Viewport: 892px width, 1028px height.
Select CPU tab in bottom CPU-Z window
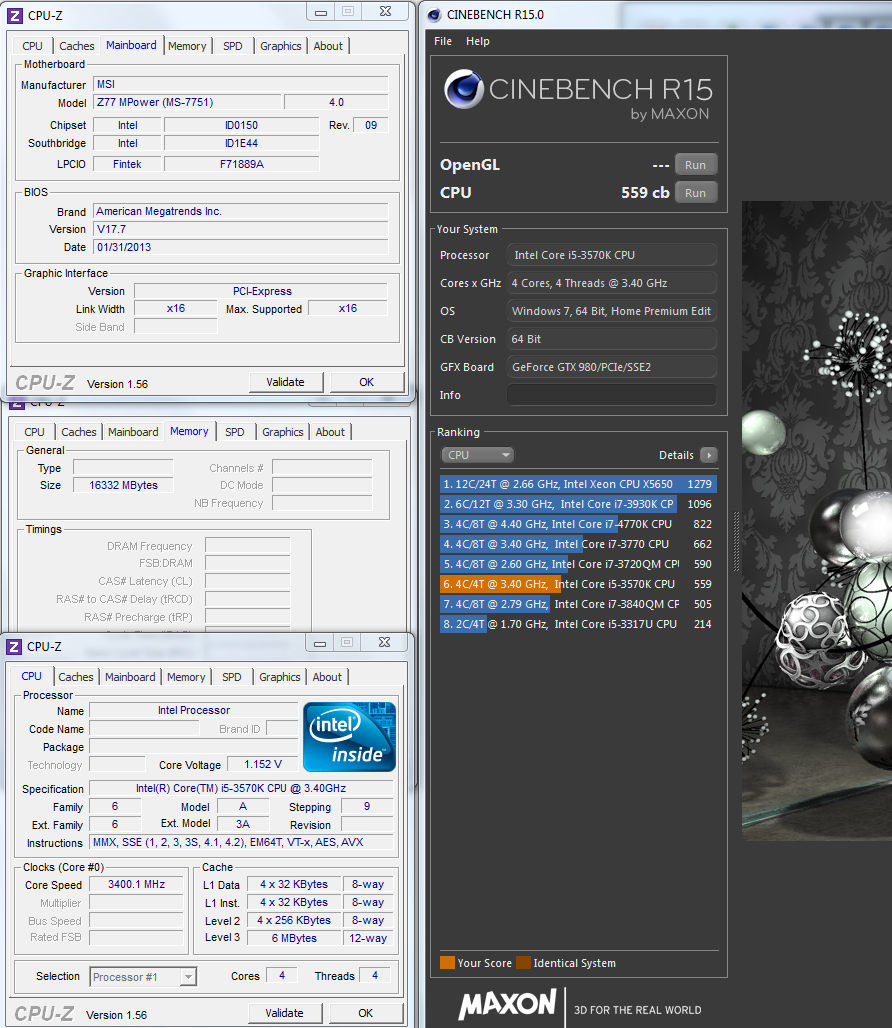point(31,676)
